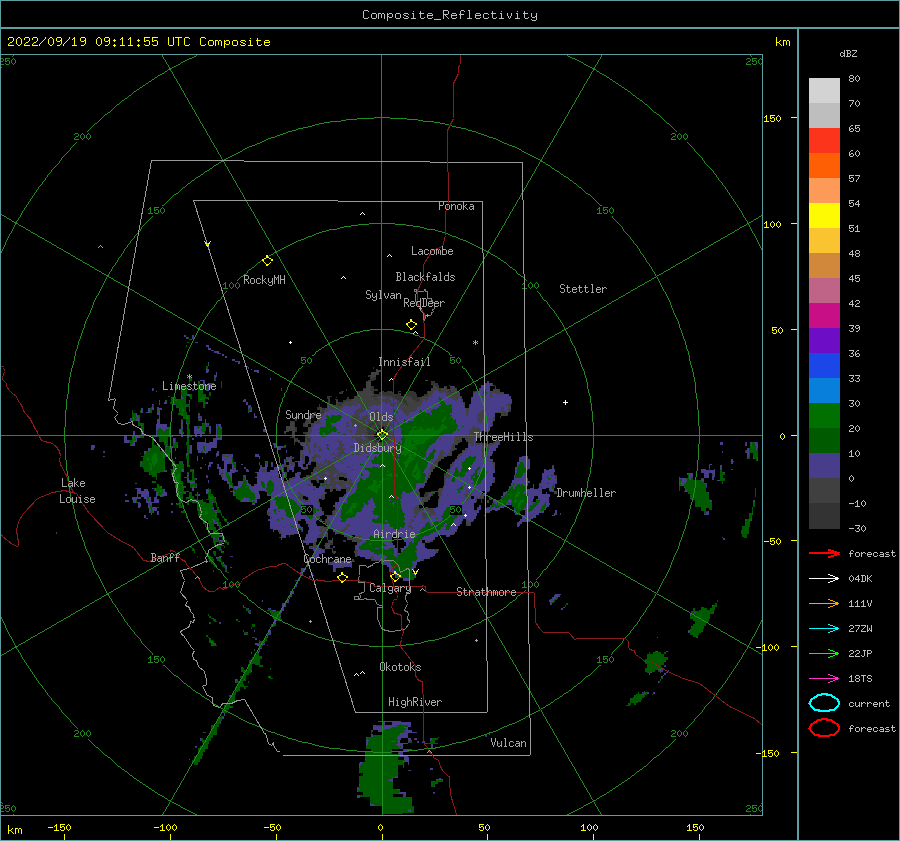Click the -100 tick label on bottom axis
Image resolution: width=900 pixels, height=841 pixels.
point(165,827)
